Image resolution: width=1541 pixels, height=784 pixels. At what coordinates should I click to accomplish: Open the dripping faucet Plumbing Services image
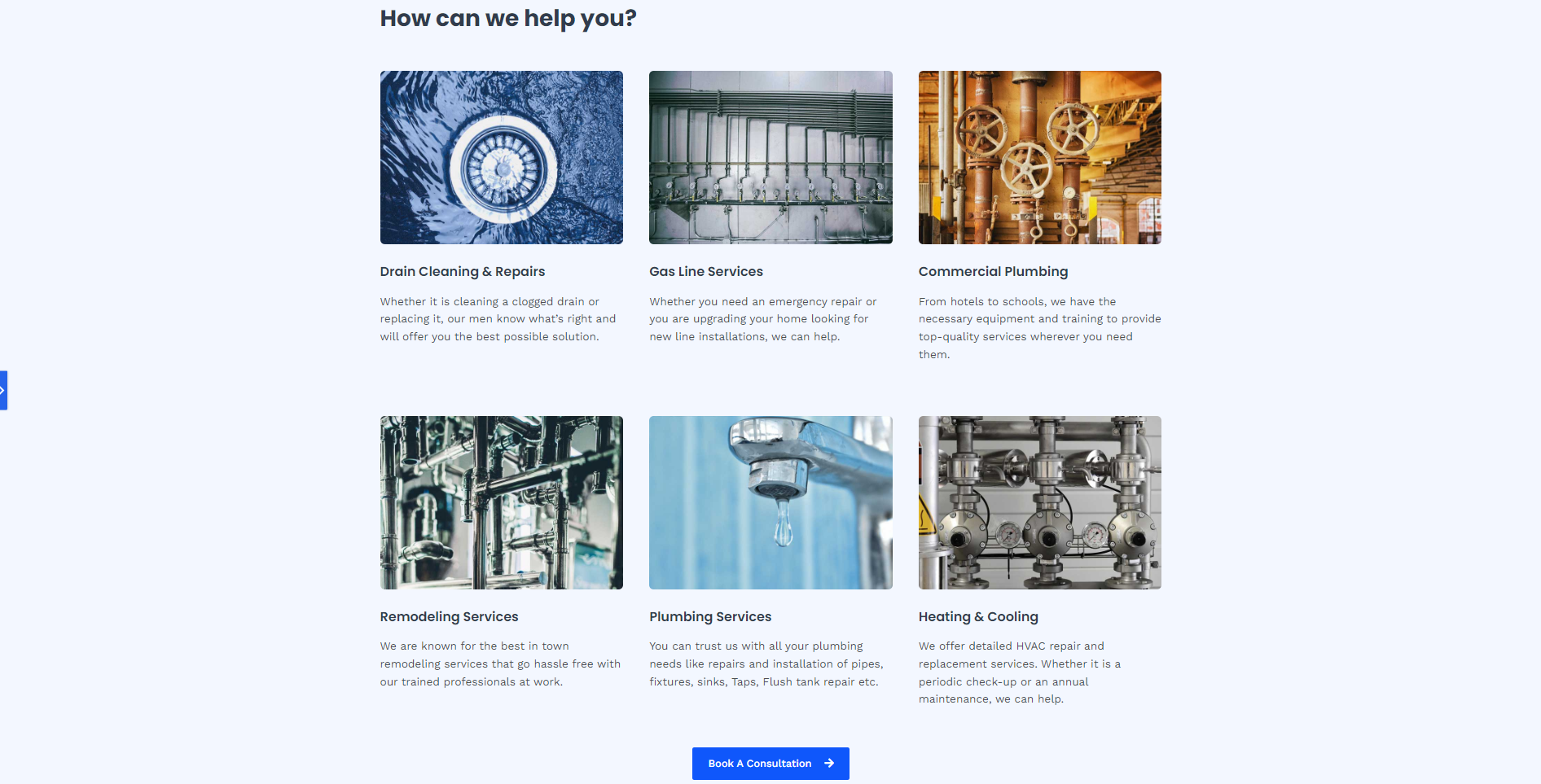pos(770,502)
